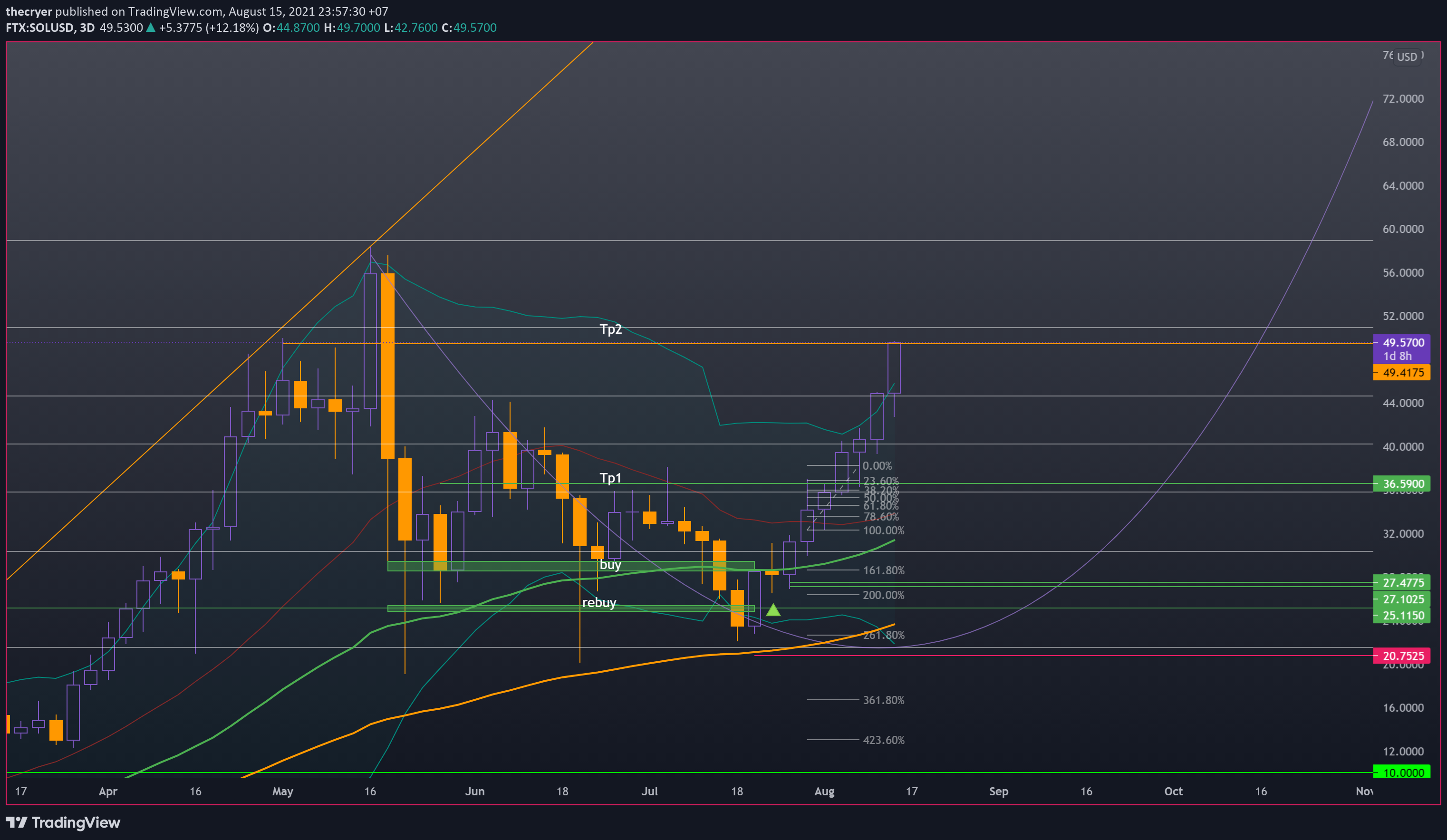Viewport: 1447px width, 840px height.
Task: Click the 16.0000 price axis label
Action: coord(1403,707)
